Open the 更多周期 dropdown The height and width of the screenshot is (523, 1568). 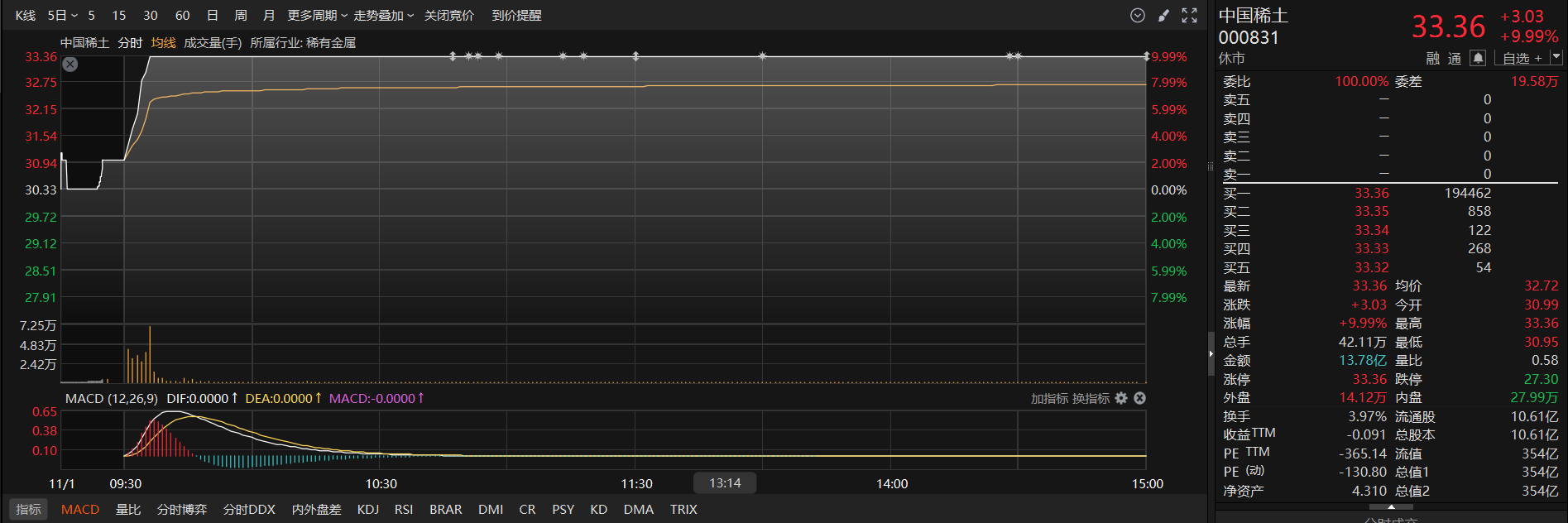(317, 16)
